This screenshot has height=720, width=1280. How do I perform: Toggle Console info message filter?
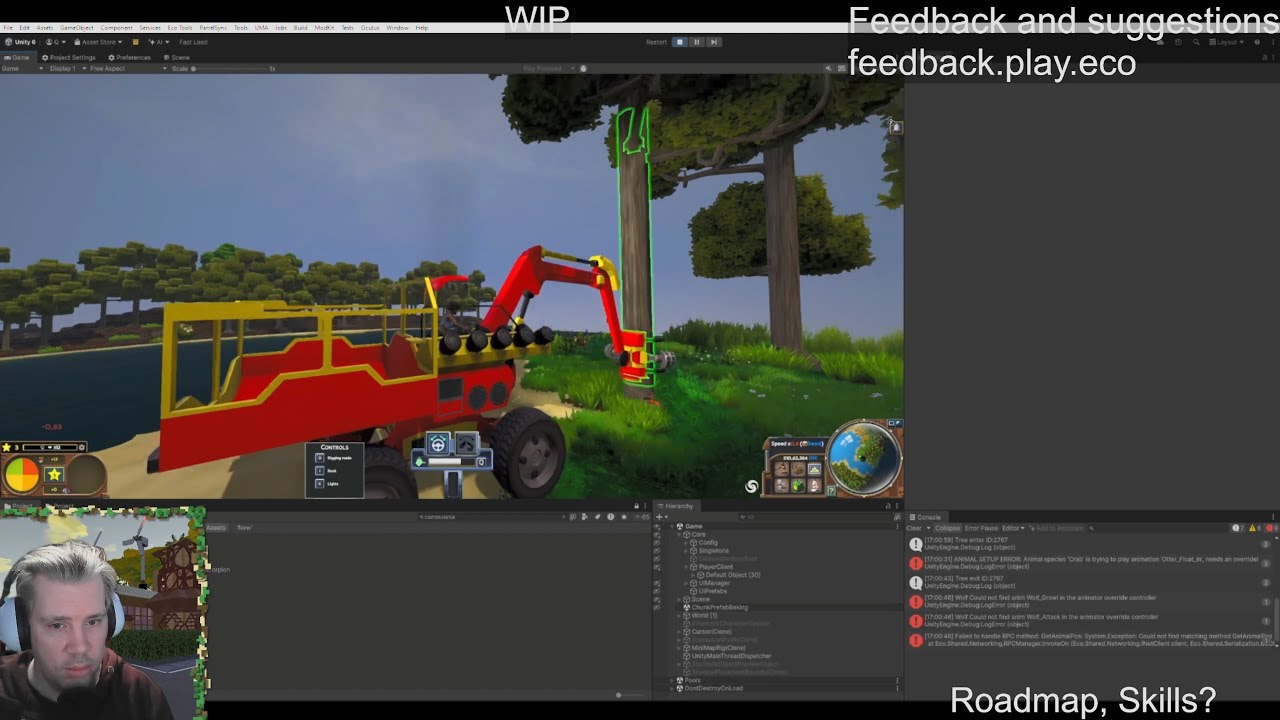point(1239,528)
